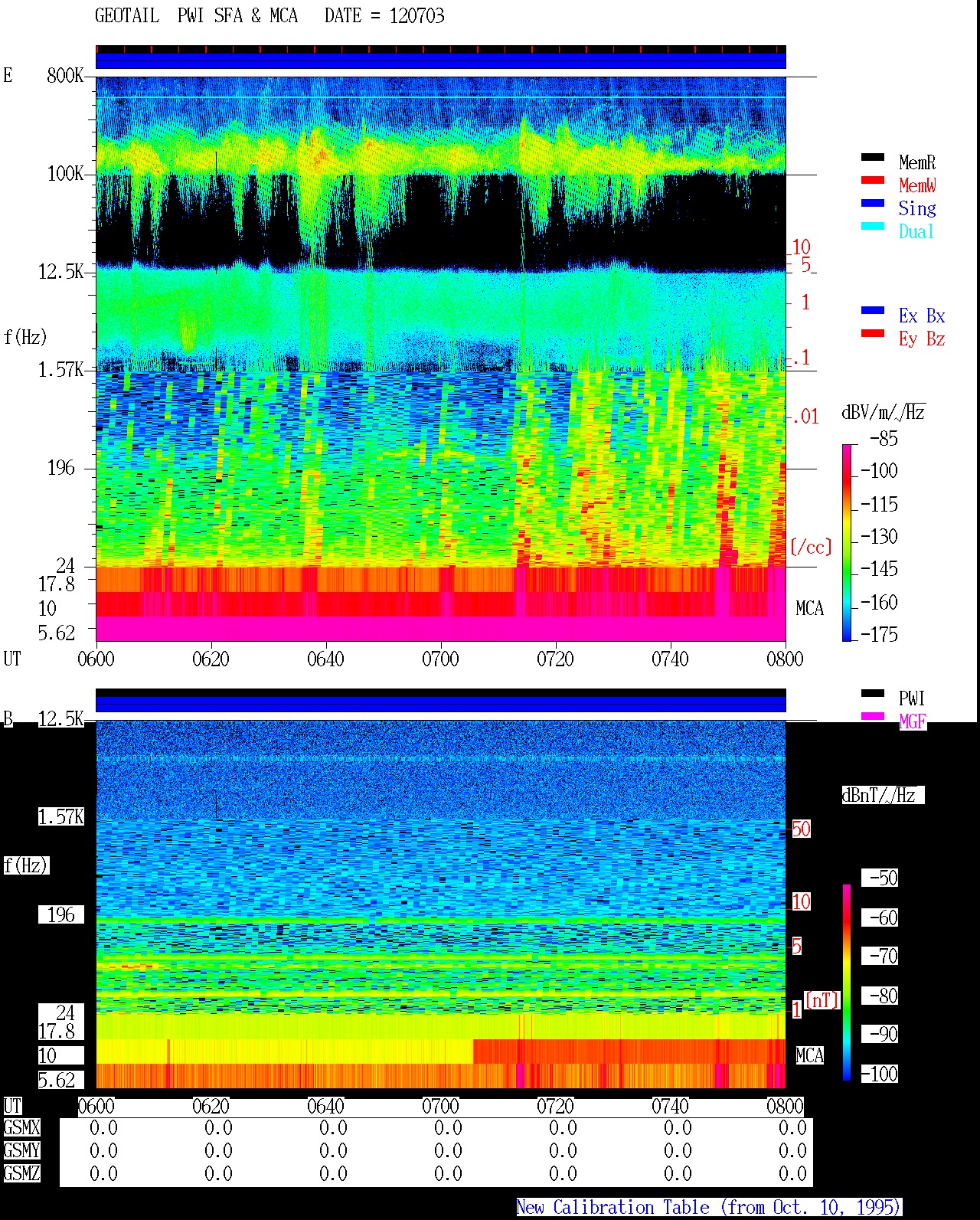Click the E panel f(Hz) axis title
980x1220 pixels.
coord(25,337)
